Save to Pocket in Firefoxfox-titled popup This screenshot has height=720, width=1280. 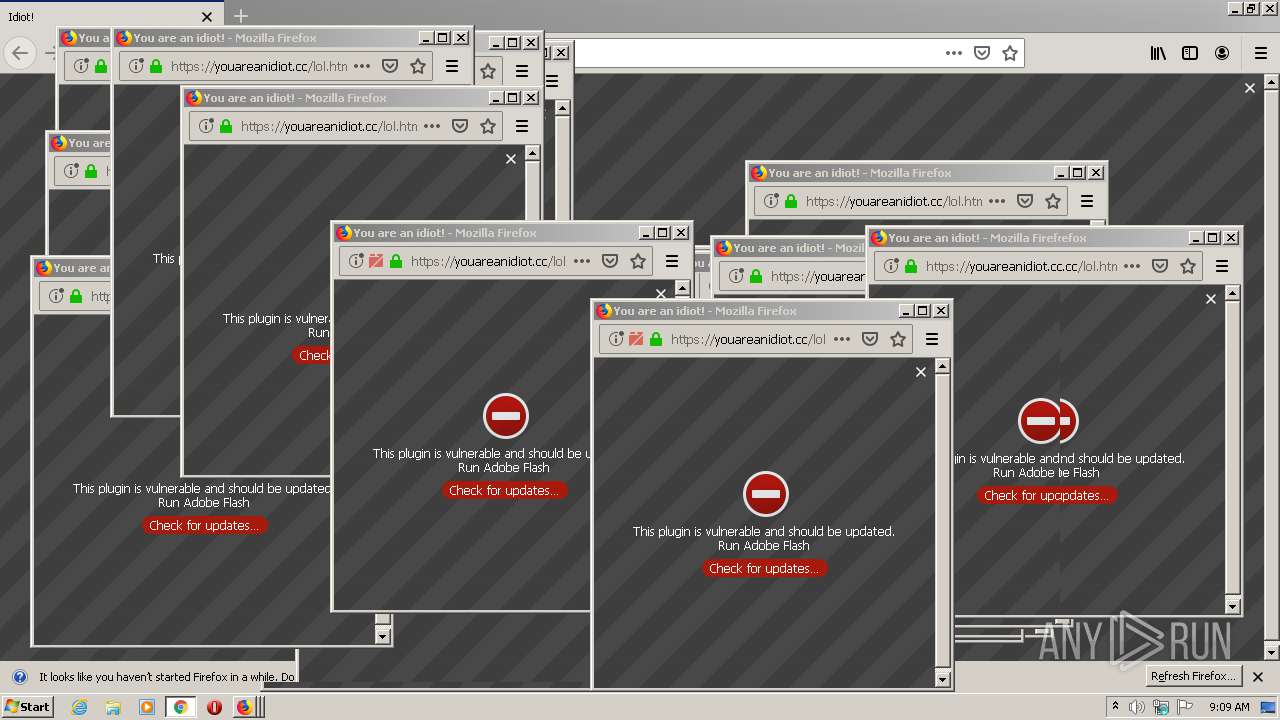coord(1160,266)
